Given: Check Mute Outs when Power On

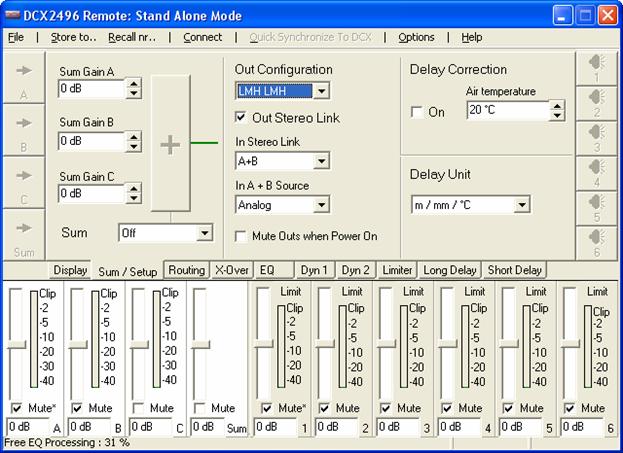Looking at the screenshot, I should tap(241, 236).
